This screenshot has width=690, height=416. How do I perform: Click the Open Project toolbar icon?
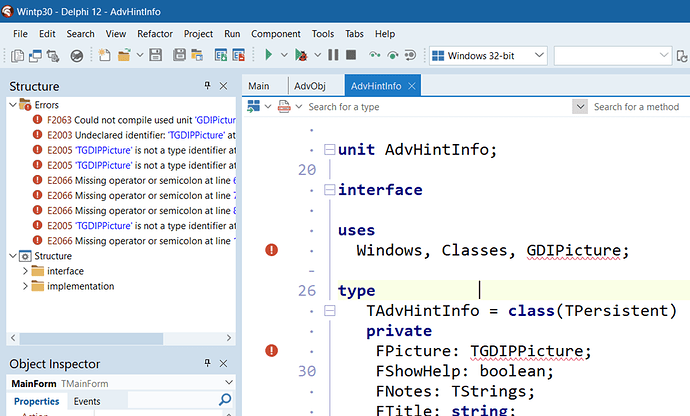[197, 55]
